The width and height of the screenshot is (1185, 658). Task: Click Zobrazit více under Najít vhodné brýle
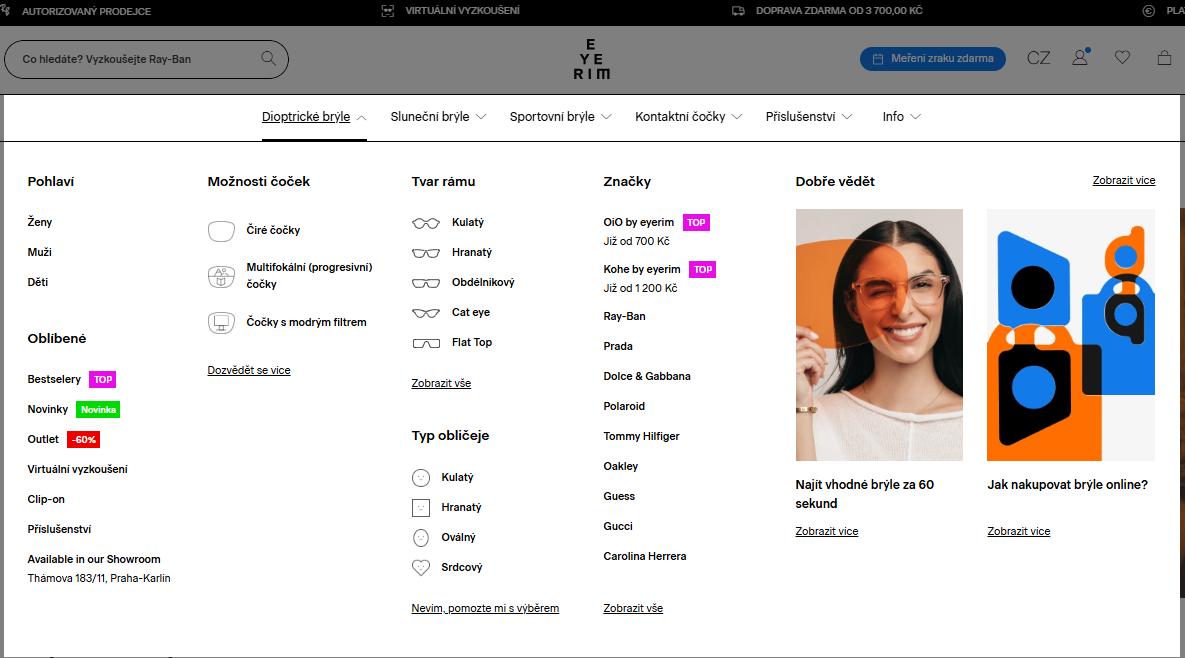(x=827, y=531)
